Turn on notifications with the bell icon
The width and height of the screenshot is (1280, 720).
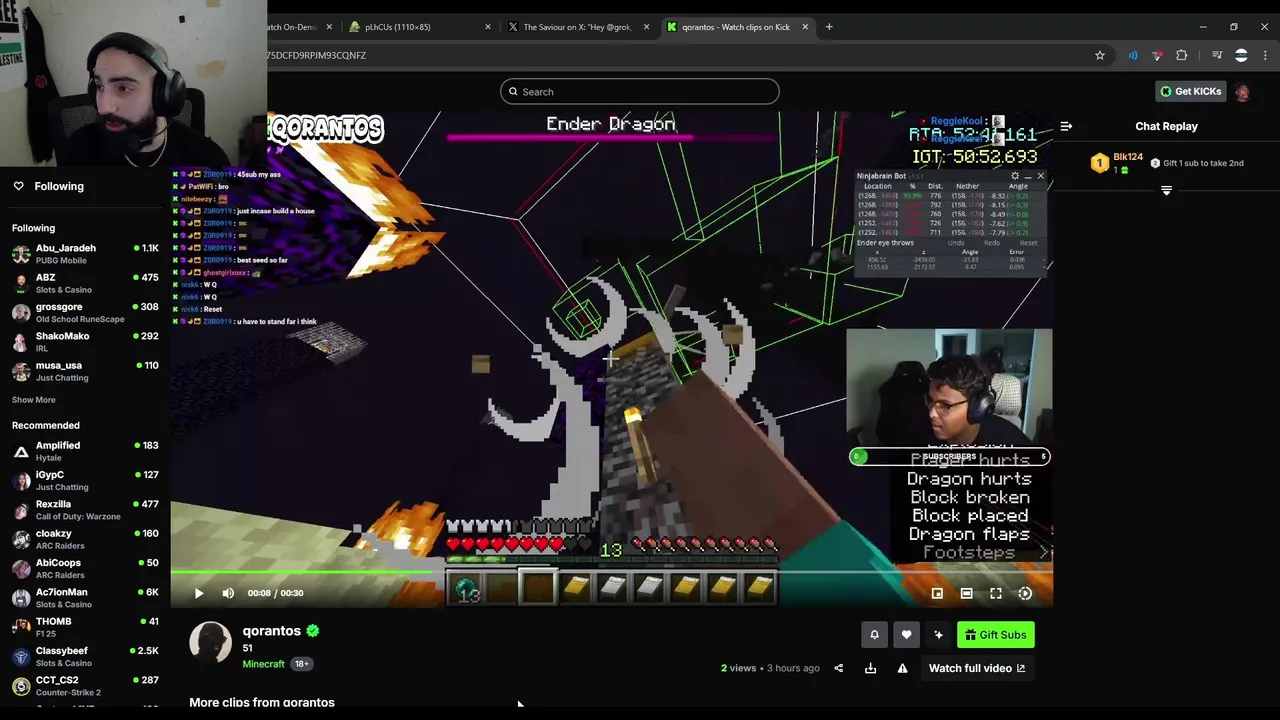click(x=874, y=635)
